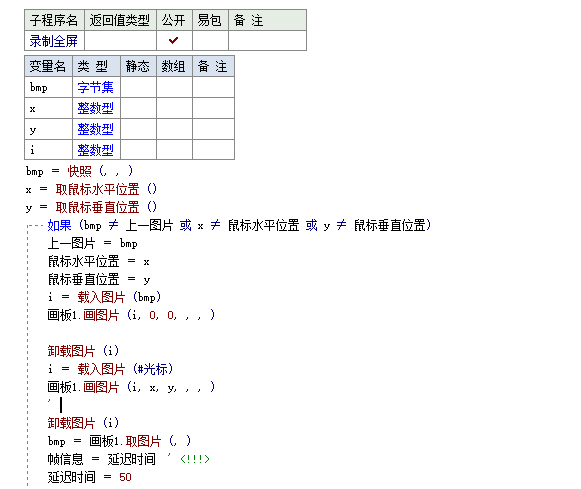Click the 数组 cell for variable x
The height and width of the screenshot is (489, 581).
point(174,108)
